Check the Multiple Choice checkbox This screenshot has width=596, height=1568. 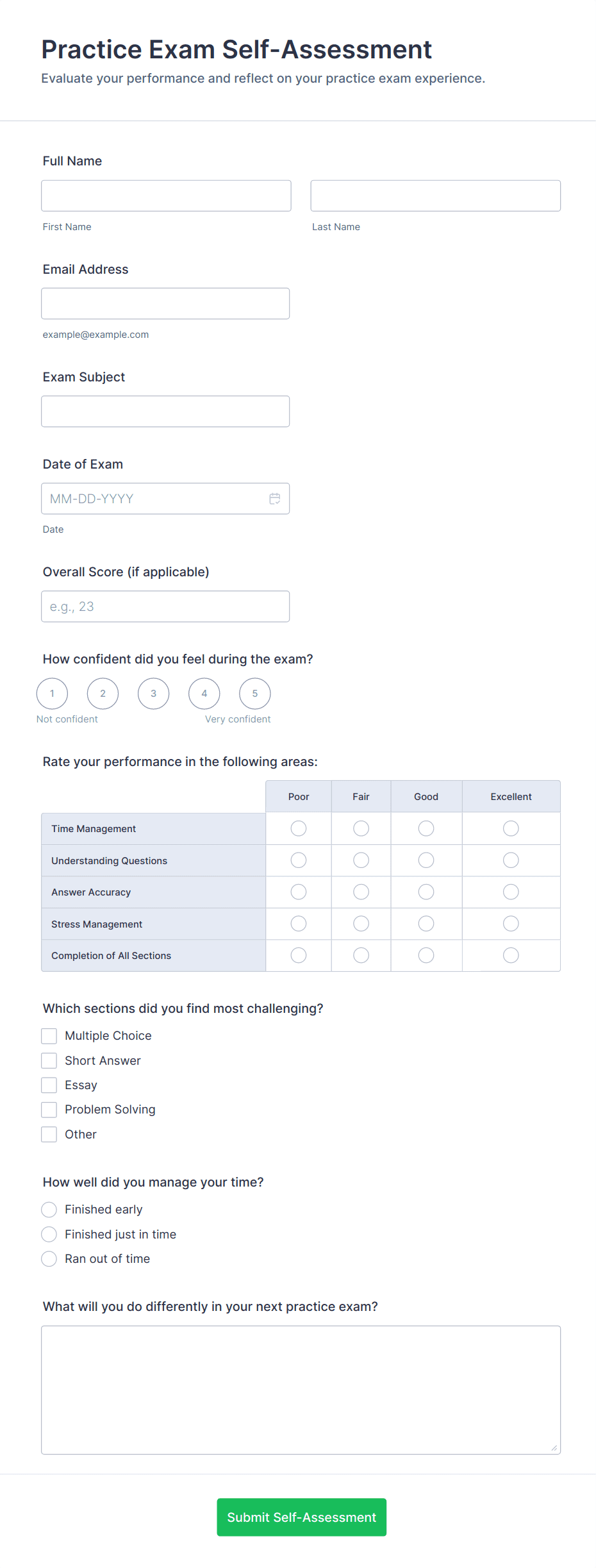click(49, 1036)
